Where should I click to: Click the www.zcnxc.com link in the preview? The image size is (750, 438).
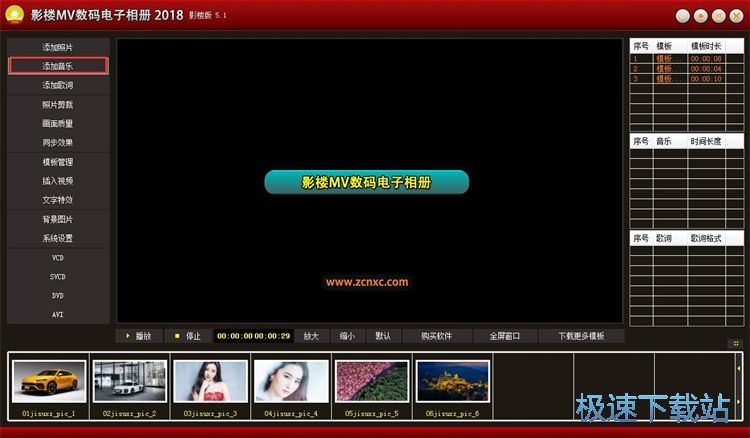pos(367,282)
